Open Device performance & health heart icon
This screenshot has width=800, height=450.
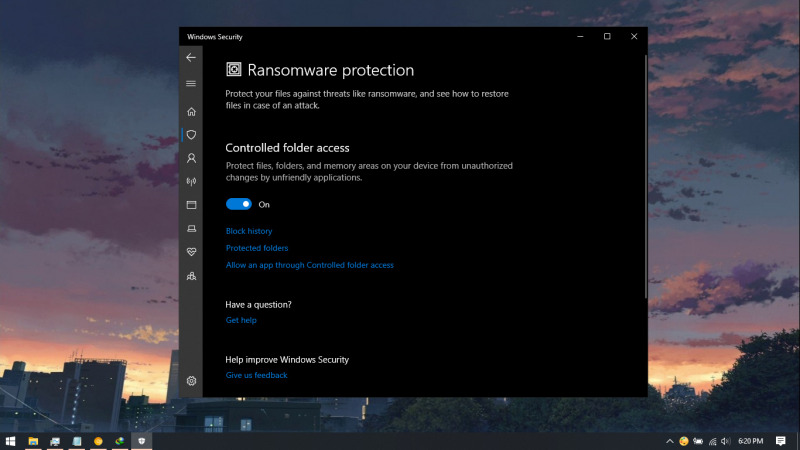click(191, 252)
